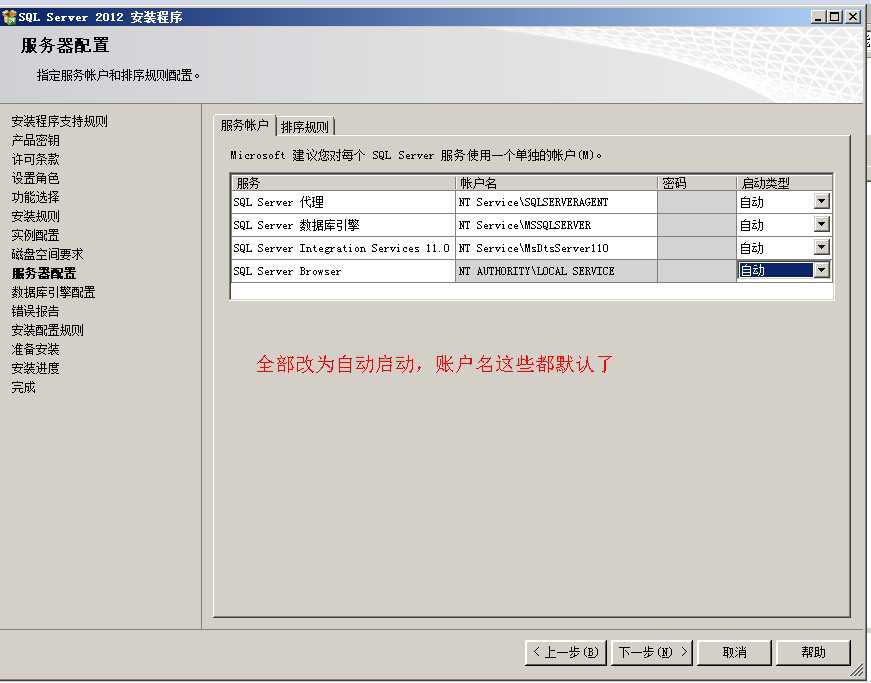Select the 安装规则 step in sidebar

click(36, 216)
